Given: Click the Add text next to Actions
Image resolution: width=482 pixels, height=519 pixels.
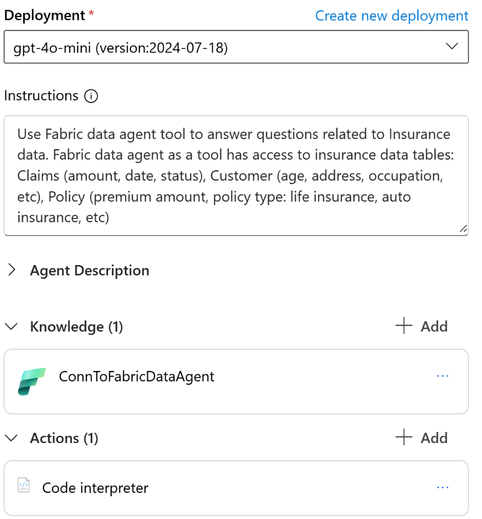Looking at the screenshot, I should [x=434, y=438].
